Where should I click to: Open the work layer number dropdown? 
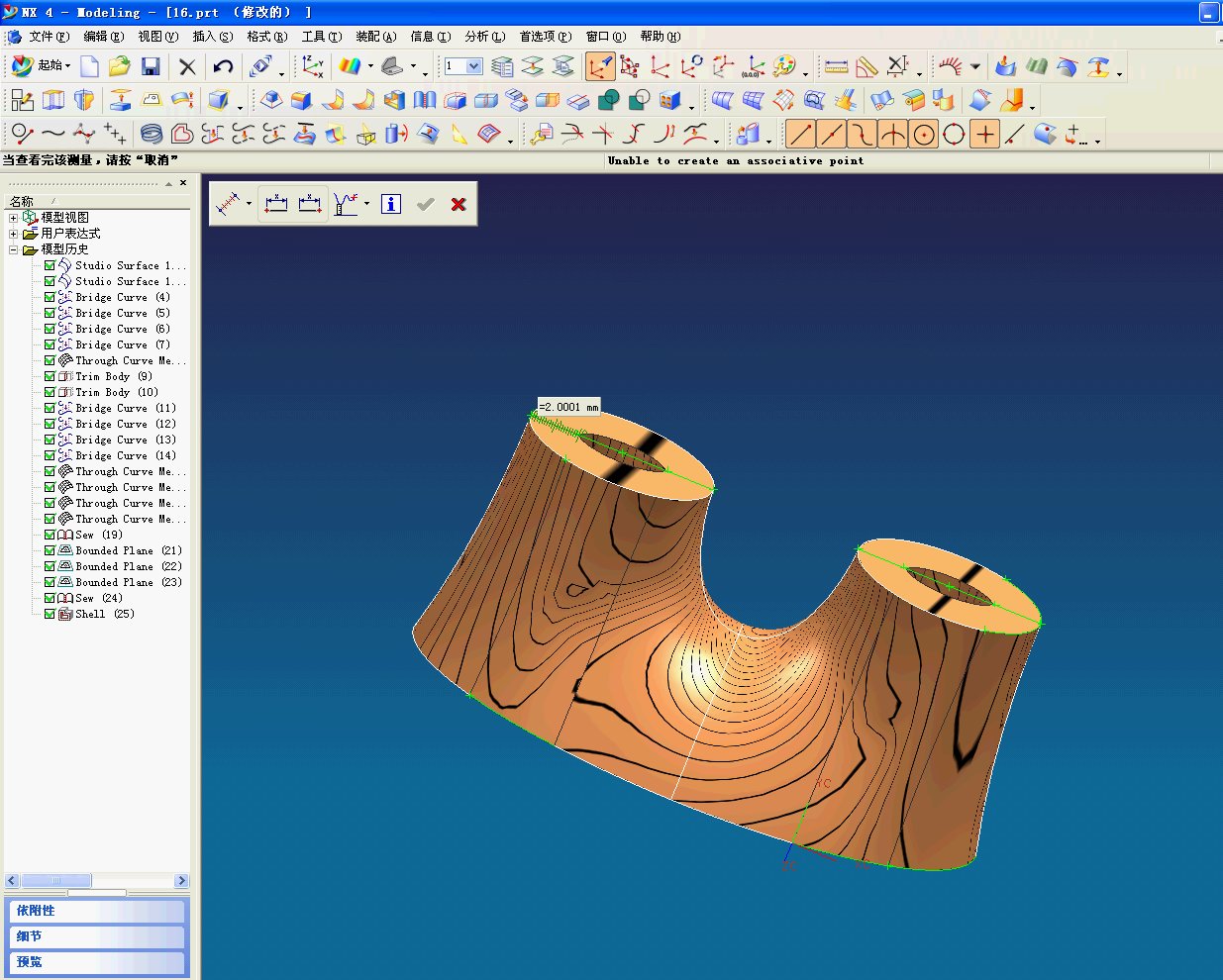[474, 66]
